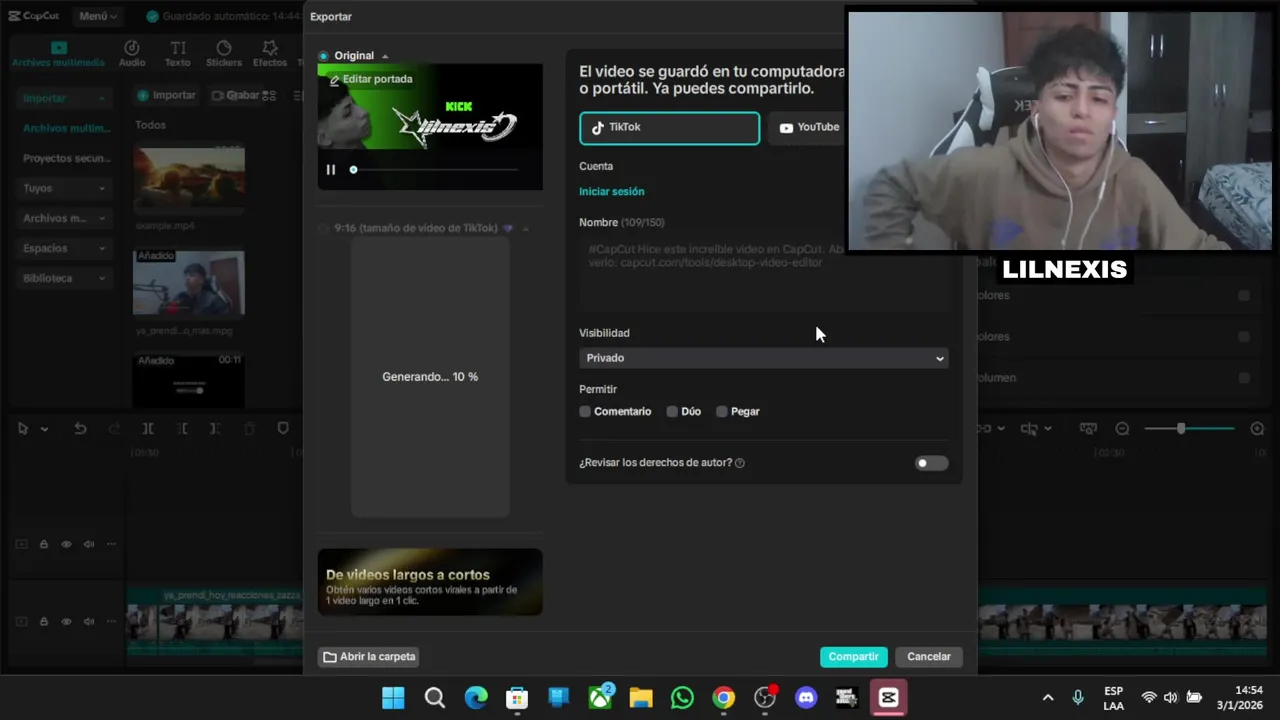
Task: Click the timeline zoom out icon
Action: 1122,429
